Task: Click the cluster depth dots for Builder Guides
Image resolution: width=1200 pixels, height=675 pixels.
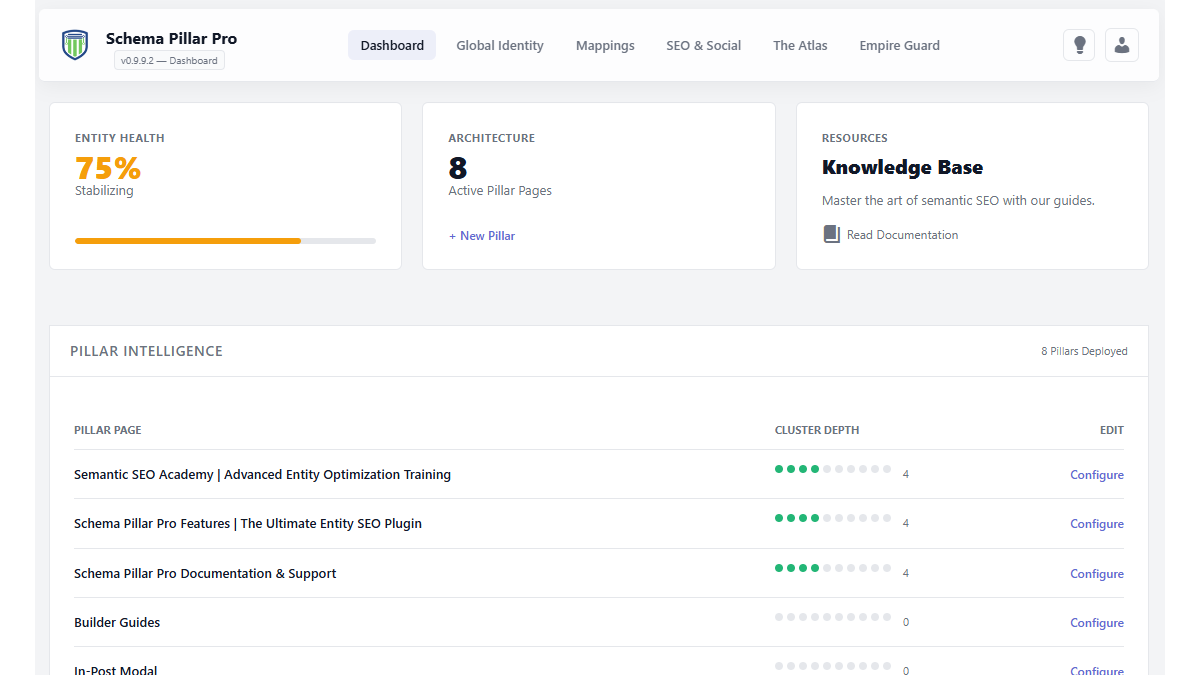Action: pyautogui.click(x=832, y=616)
